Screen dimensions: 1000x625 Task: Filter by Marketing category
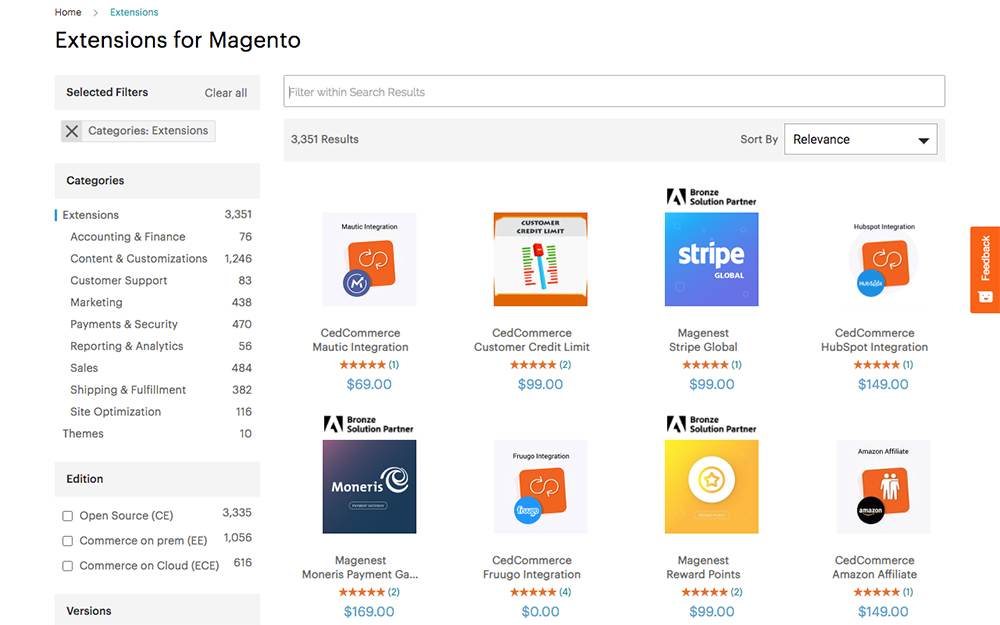click(x=96, y=302)
